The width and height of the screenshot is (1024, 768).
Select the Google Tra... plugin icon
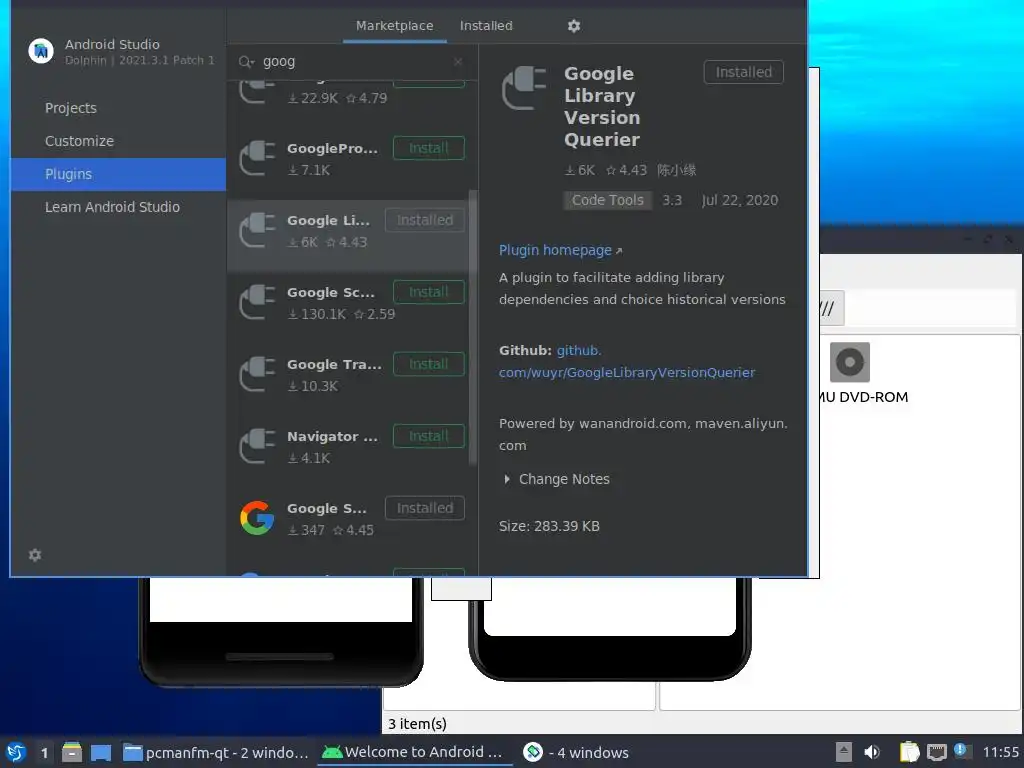257,374
